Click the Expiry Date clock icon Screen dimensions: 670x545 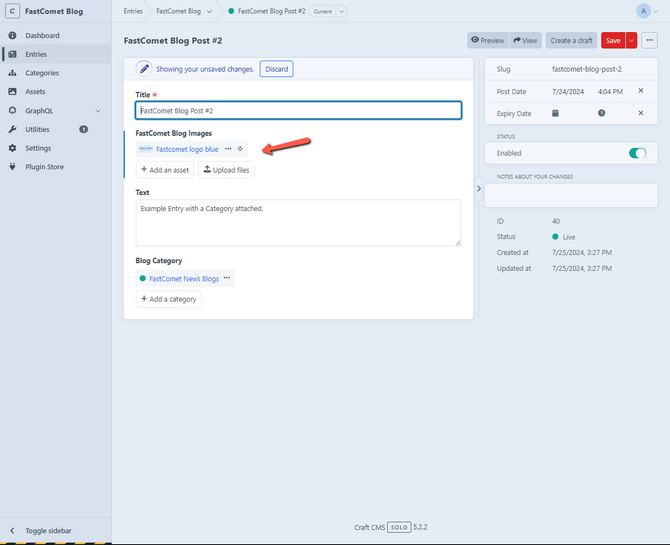601,113
